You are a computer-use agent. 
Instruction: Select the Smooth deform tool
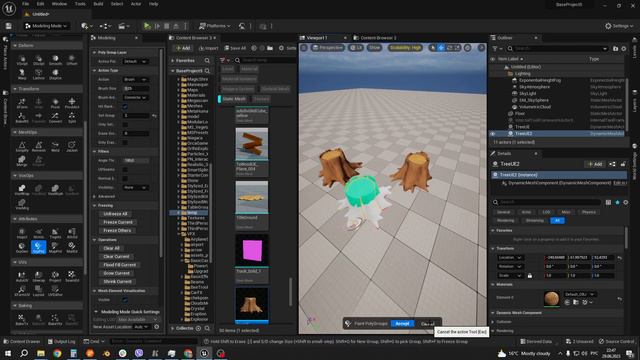[x=55, y=60]
